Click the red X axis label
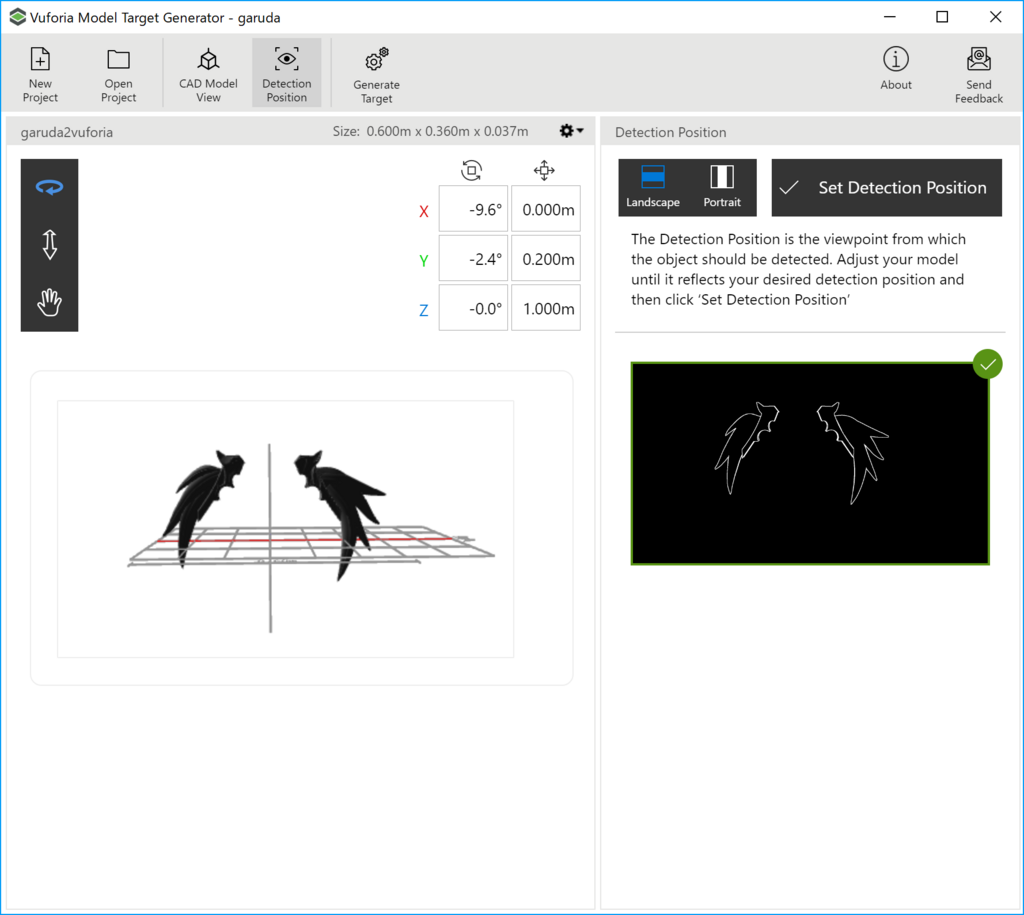Viewport: 1024px width, 915px height. [424, 211]
